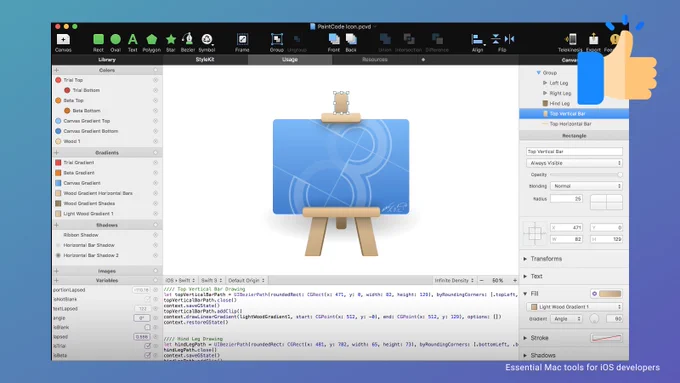The height and width of the screenshot is (383, 680).
Task: Group the selected shapes
Action: (x=277, y=43)
